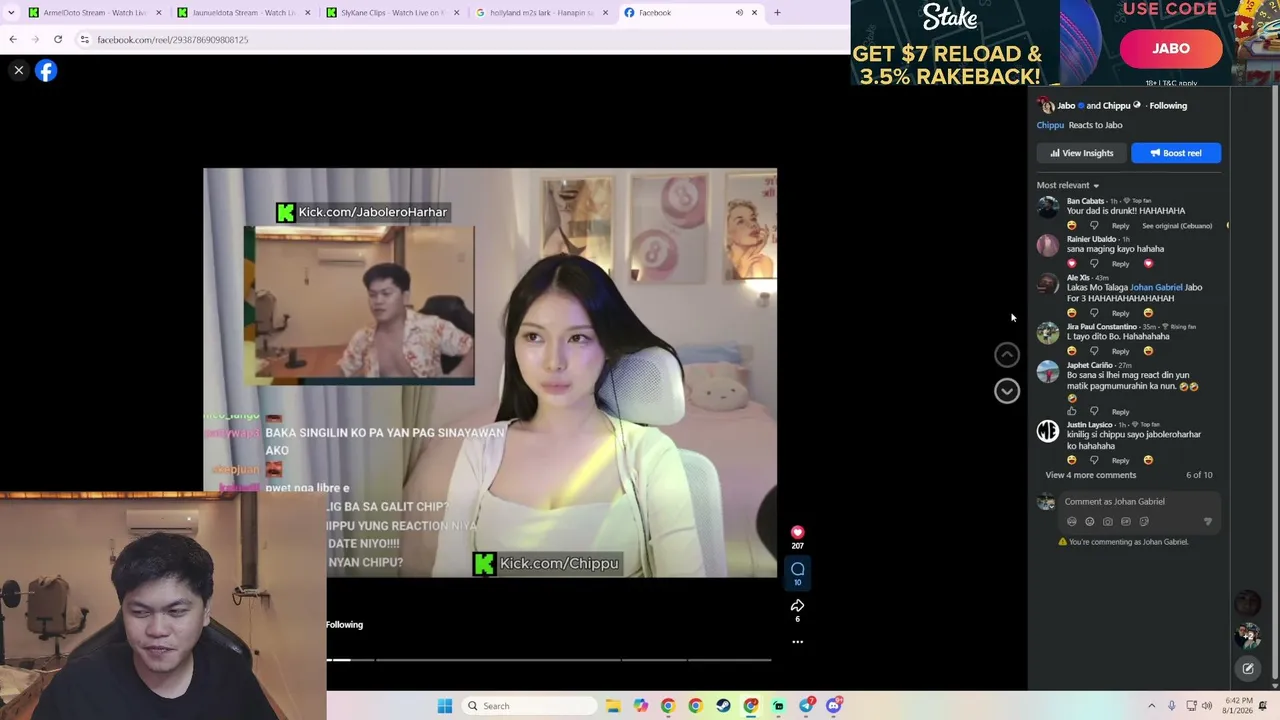
Task: View site information icon in address bar
Action: [x=85, y=39]
